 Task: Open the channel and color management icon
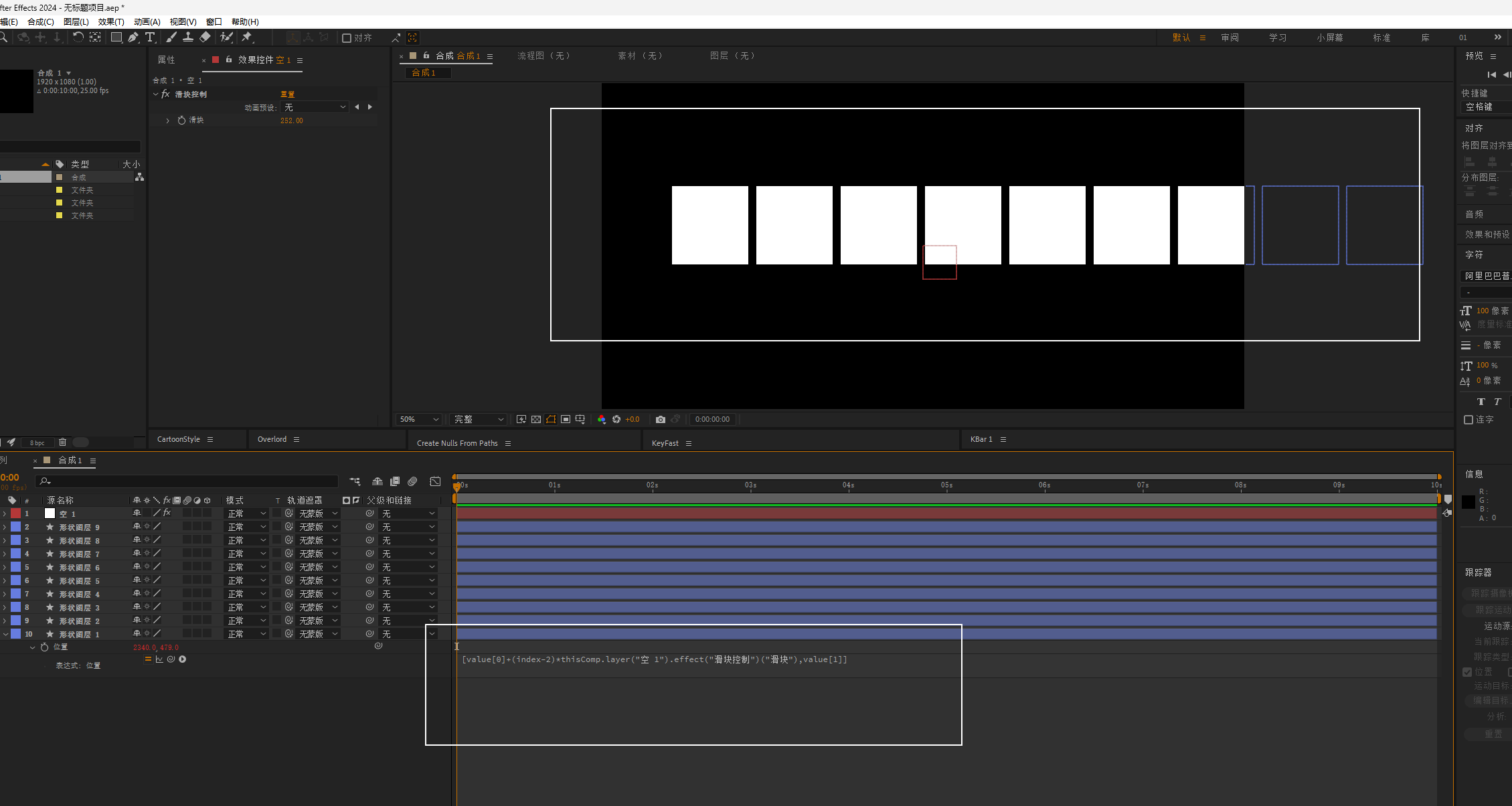click(x=601, y=420)
